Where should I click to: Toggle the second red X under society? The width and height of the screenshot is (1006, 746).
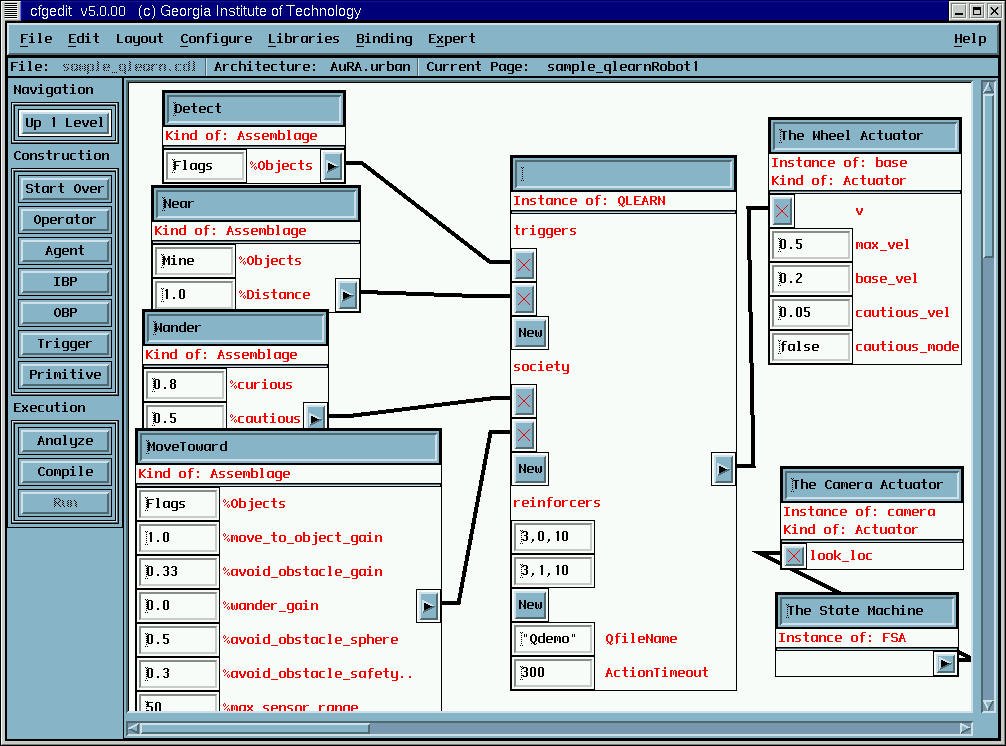tap(524, 435)
